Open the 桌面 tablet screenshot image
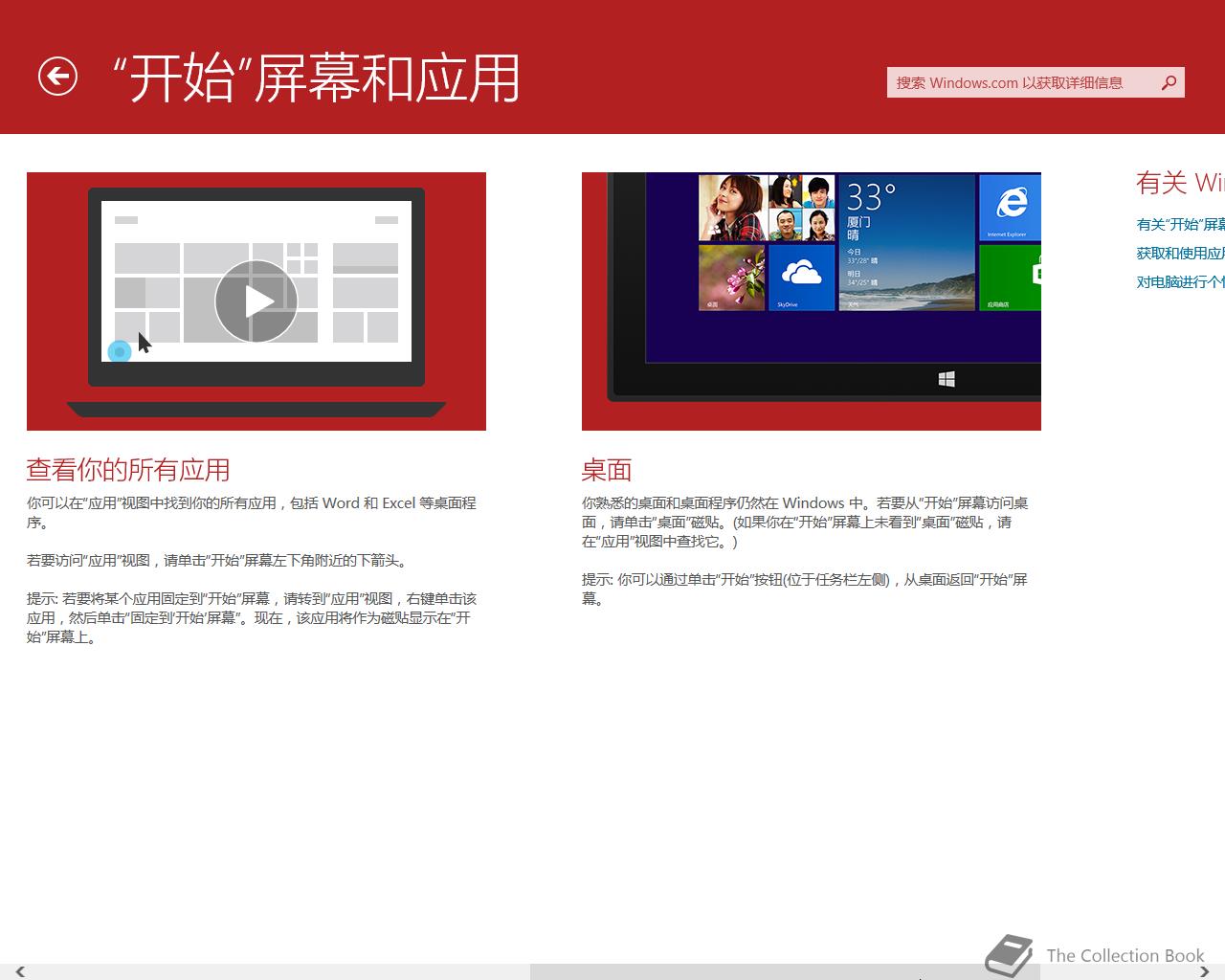This screenshot has height=980, width=1225. point(812,301)
